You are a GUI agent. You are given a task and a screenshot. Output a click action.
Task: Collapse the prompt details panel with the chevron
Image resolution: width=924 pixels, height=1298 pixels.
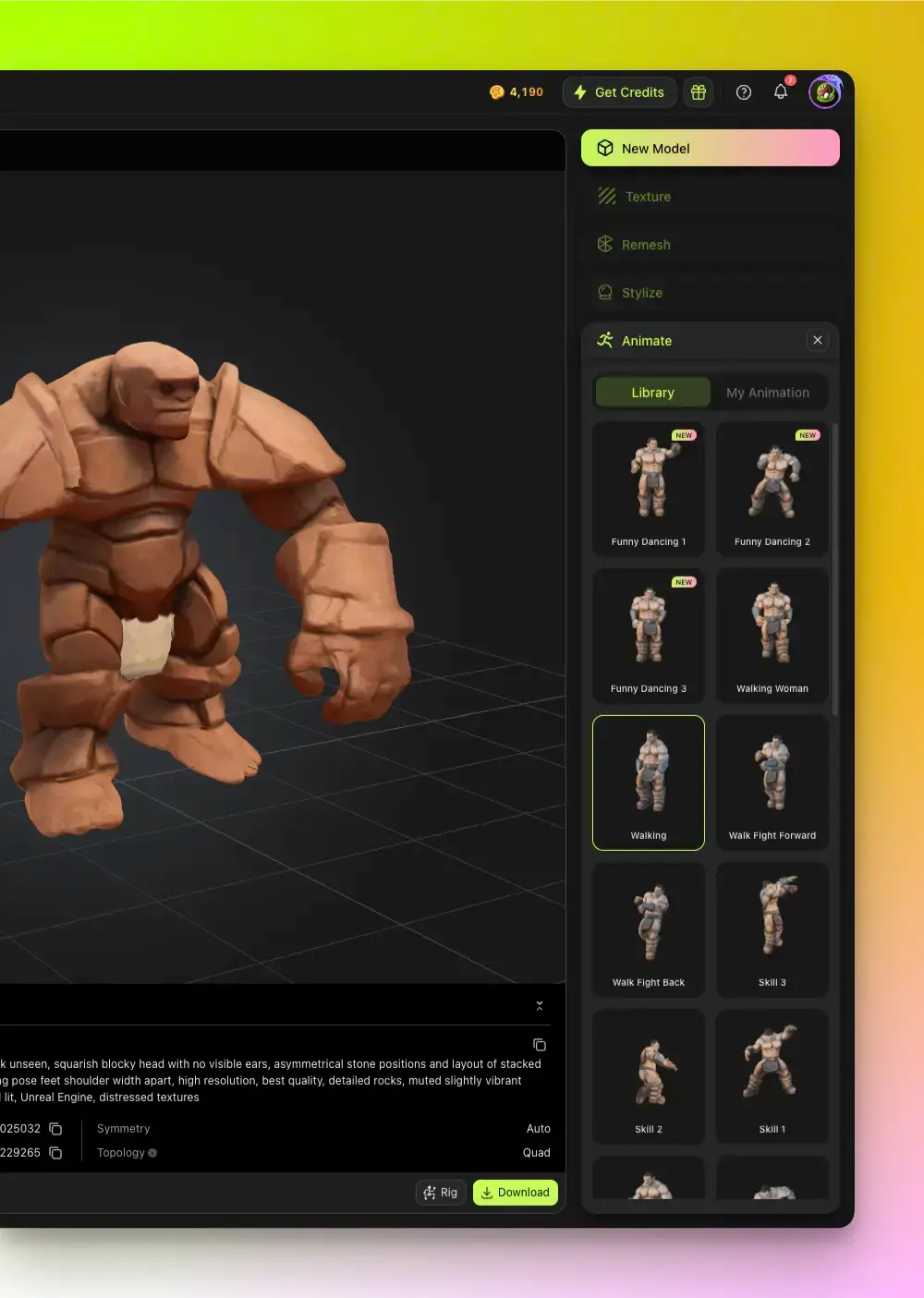(x=540, y=1004)
